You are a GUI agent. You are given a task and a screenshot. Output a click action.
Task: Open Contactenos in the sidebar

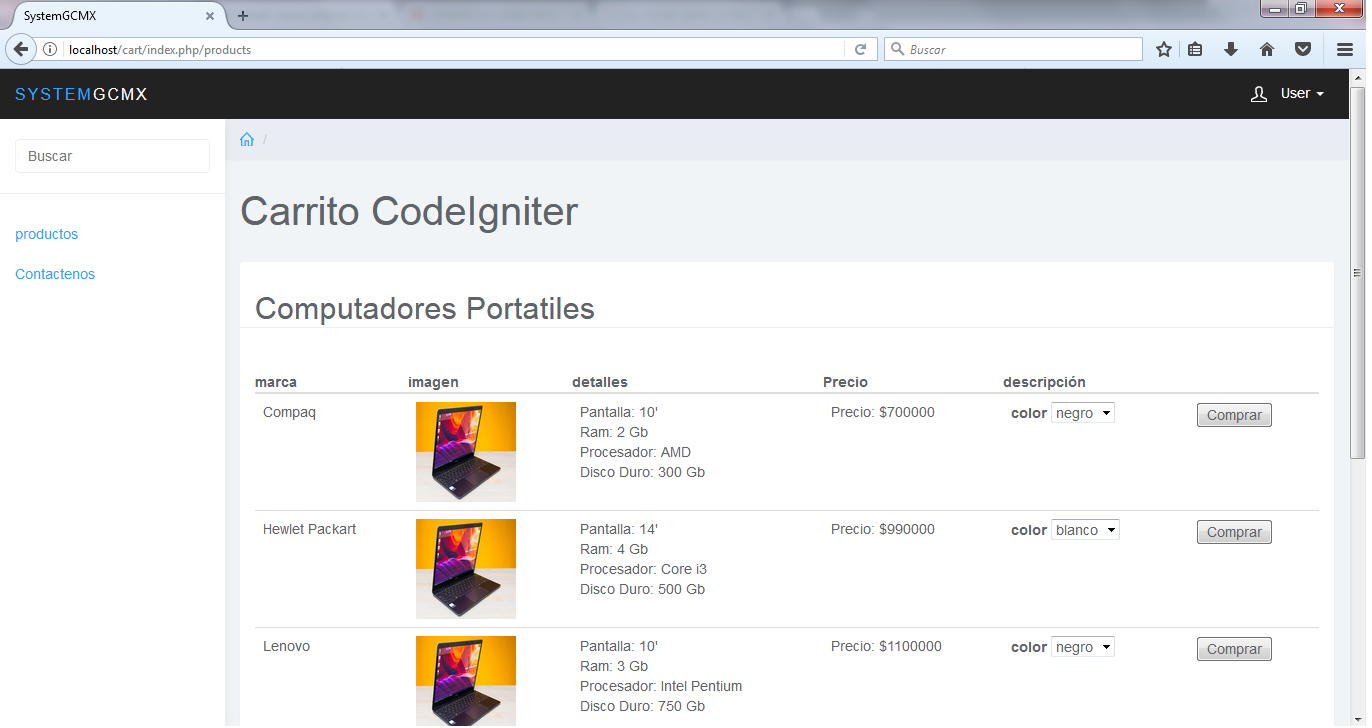(55, 274)
